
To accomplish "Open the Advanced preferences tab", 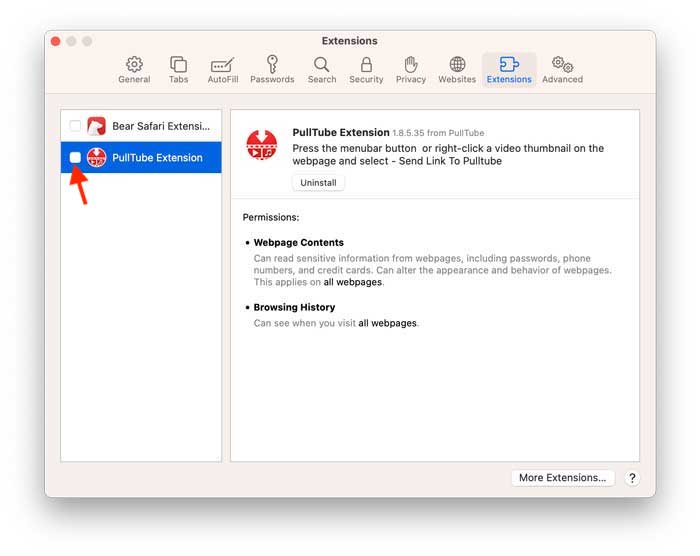I will (562, 70).
